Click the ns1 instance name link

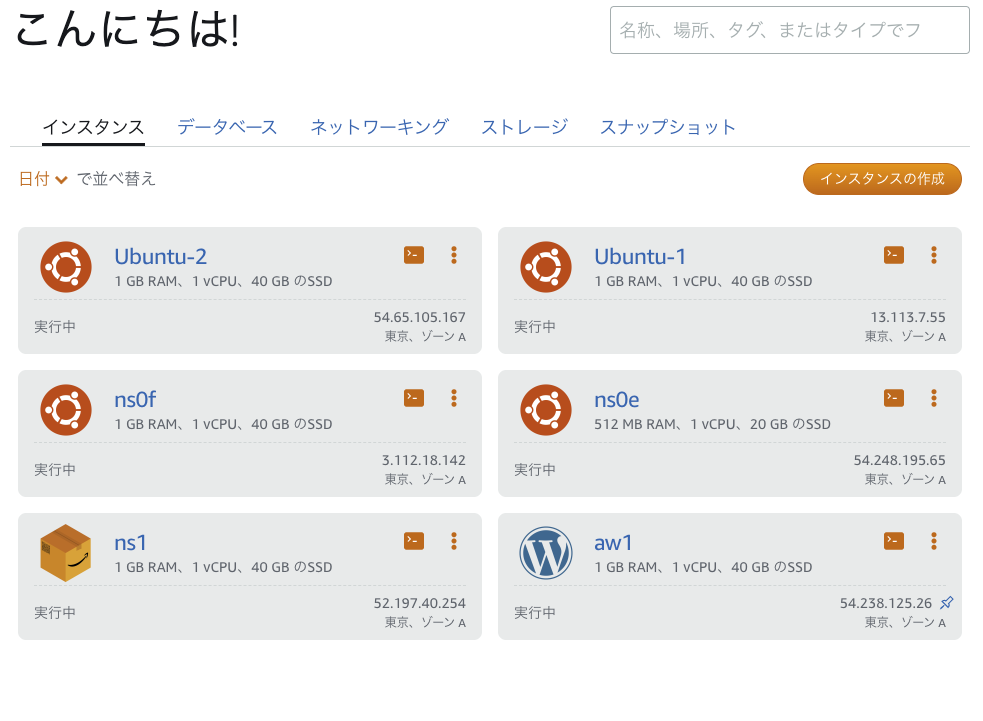(x=131, y=543)
